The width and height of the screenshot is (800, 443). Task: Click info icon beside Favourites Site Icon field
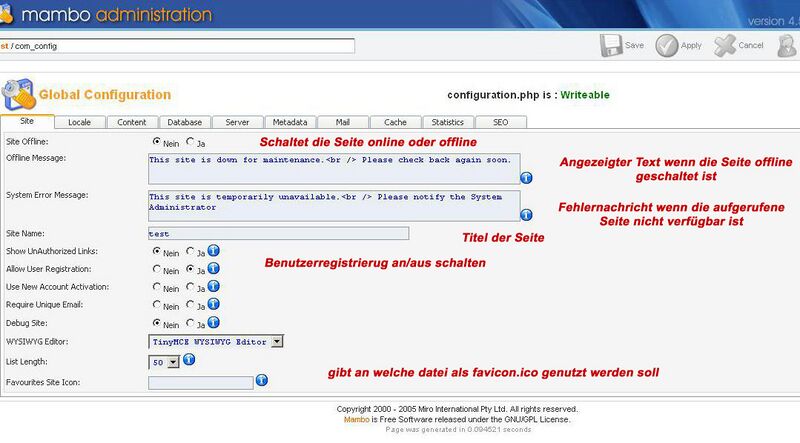pyautogui.click(x=262, y=380)
